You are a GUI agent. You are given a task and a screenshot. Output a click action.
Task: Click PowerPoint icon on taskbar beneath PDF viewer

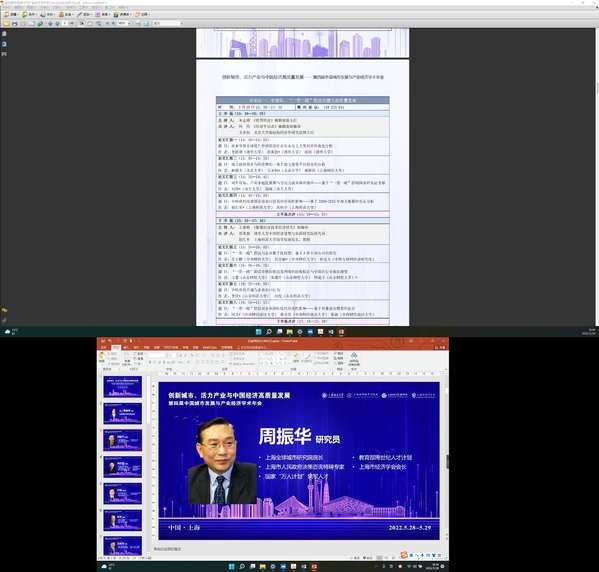[341, 332]
